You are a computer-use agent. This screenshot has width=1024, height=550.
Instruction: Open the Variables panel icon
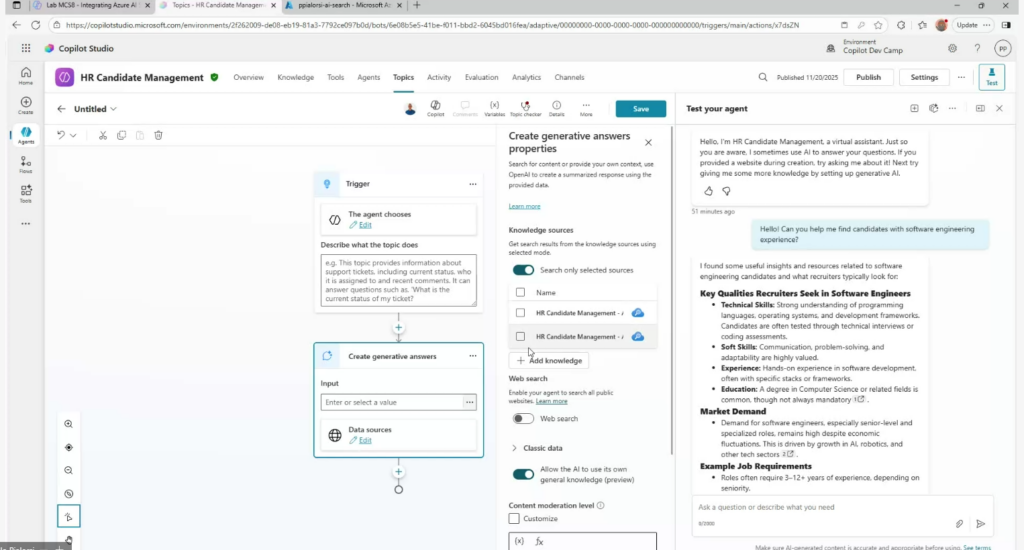click(494, 108)
